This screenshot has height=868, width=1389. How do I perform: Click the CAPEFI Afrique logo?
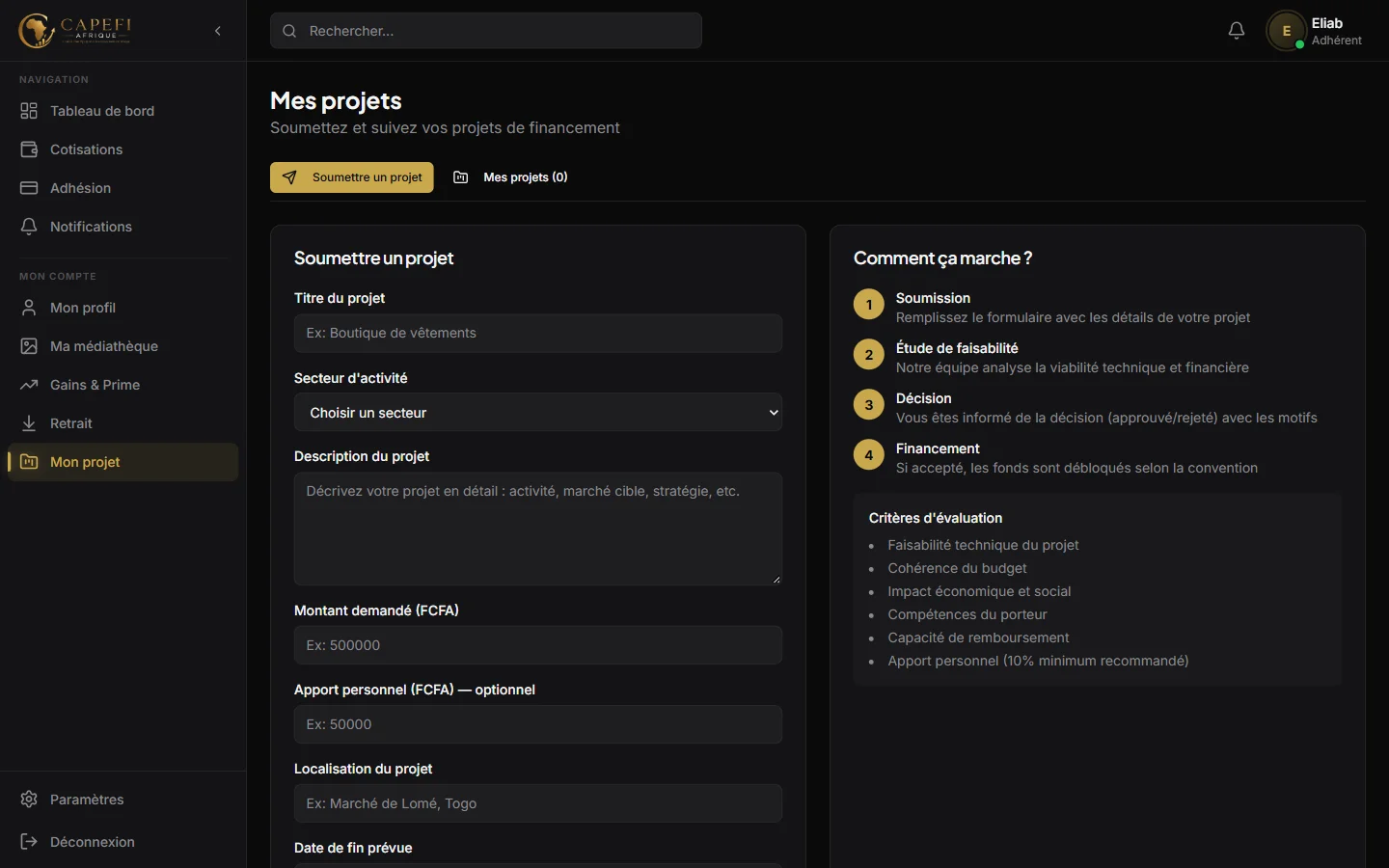[x=75, y=31]
